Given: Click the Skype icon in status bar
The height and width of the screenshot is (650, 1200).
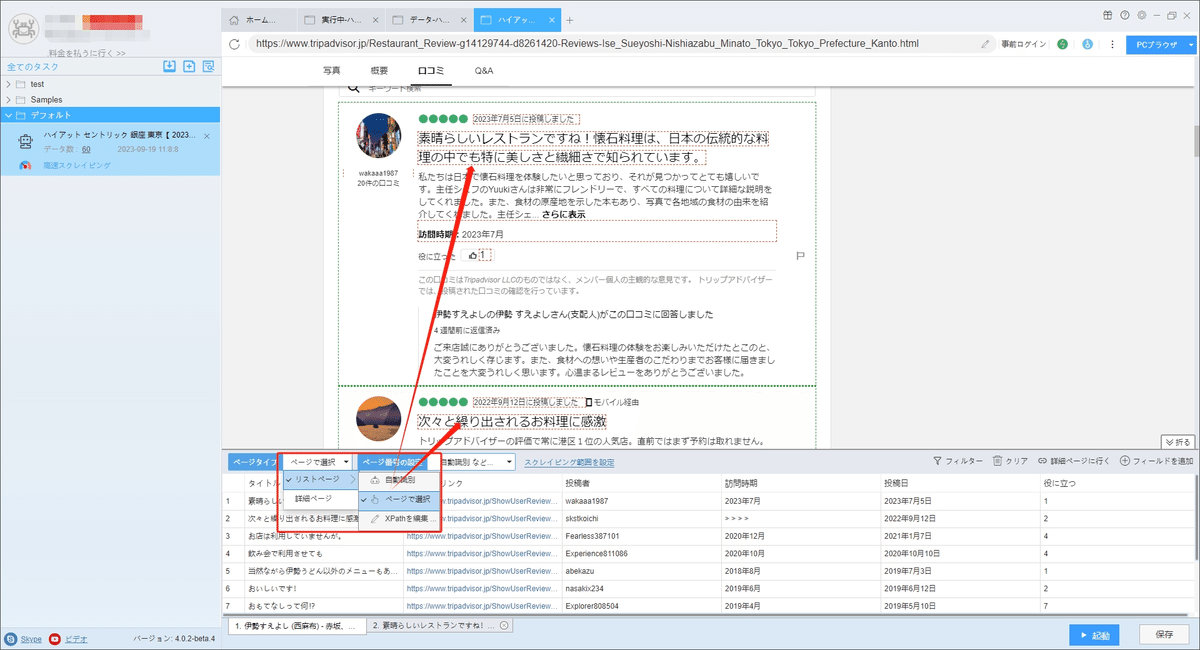Looking at the screenshot, I should (10, 638).
